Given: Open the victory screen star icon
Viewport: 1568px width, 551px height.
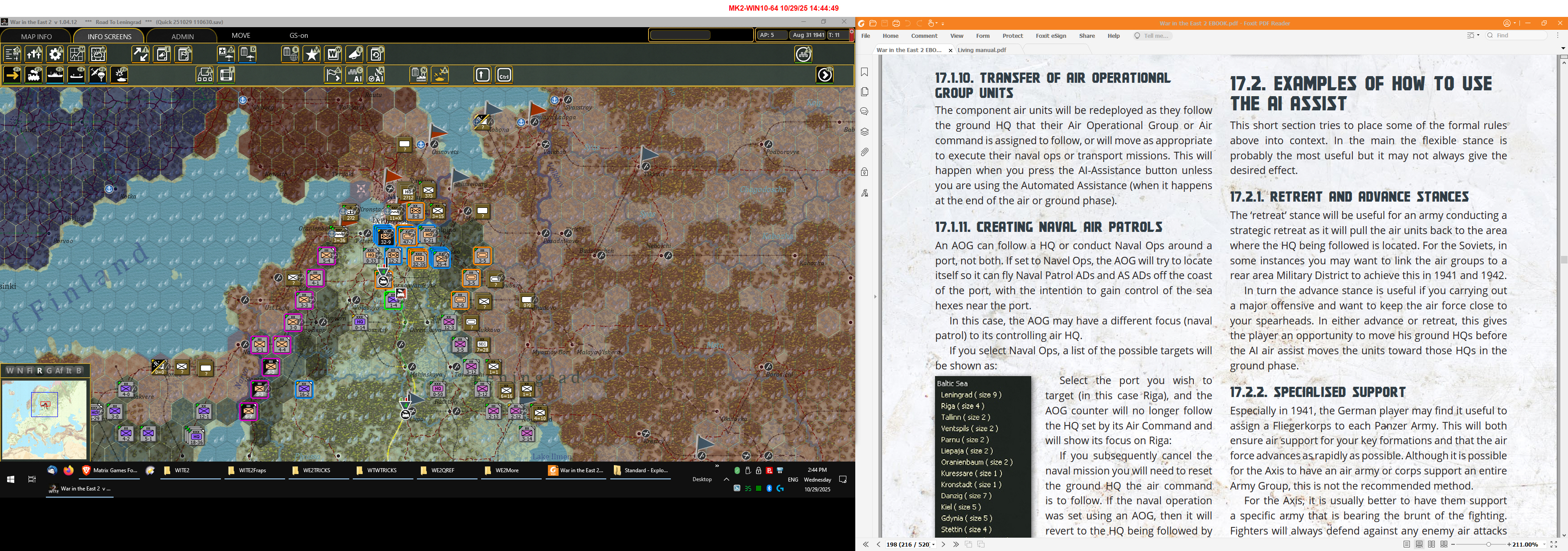Looking at the screenshot, I should click(x=312, y=54).
